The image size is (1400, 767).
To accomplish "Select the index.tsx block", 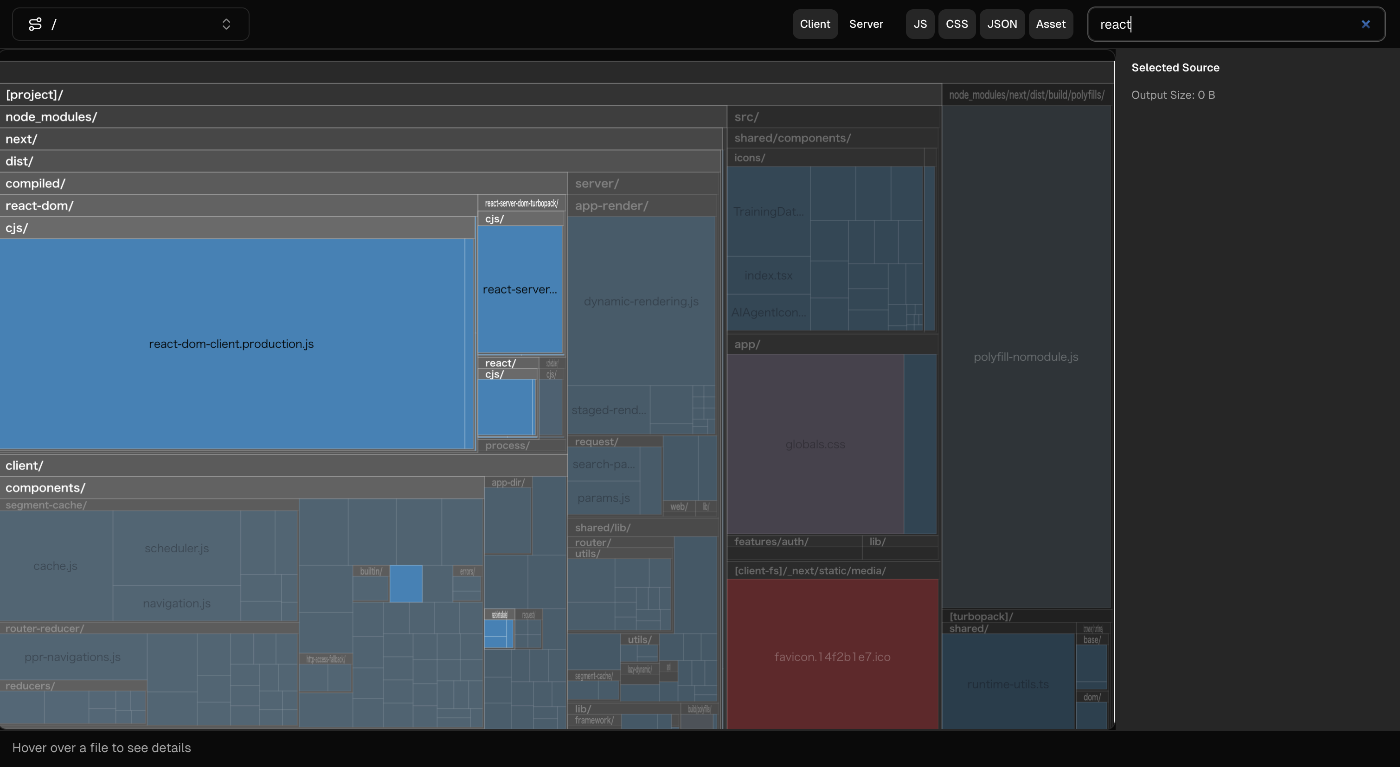I will [769, 275].
